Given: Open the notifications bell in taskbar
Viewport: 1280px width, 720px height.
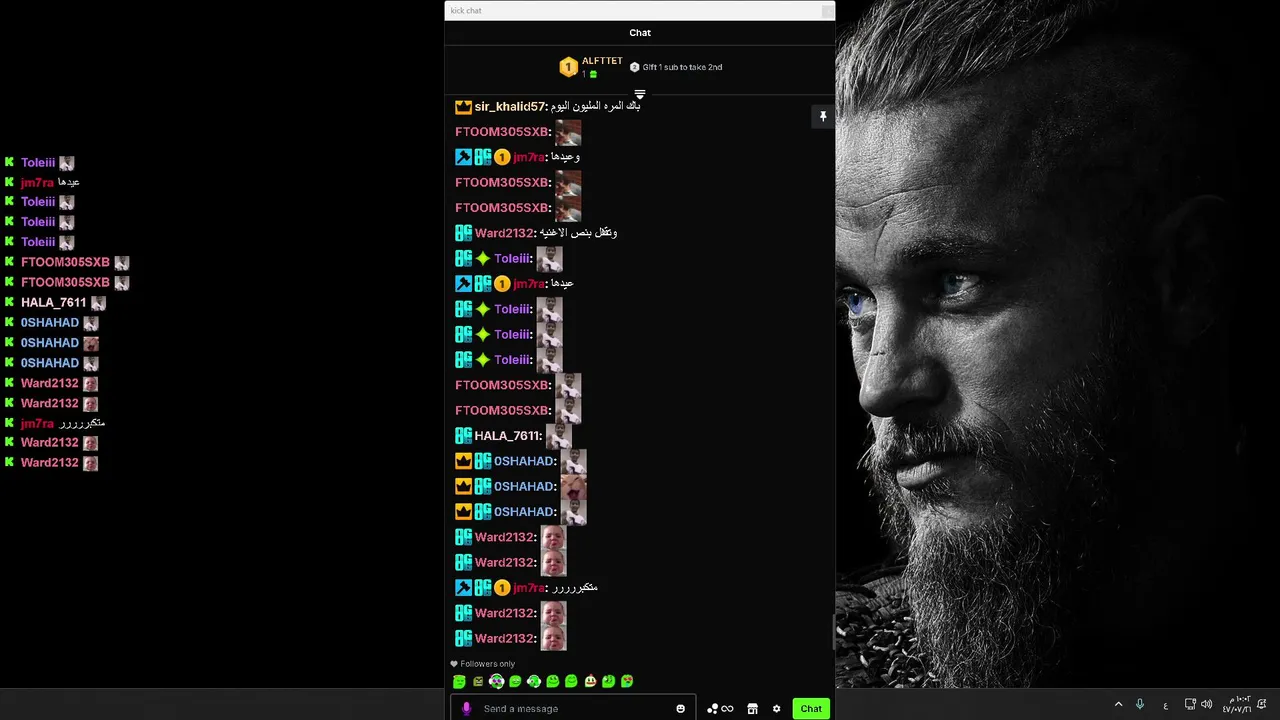Looking at the screenshot, I should tap(1263, 705).
